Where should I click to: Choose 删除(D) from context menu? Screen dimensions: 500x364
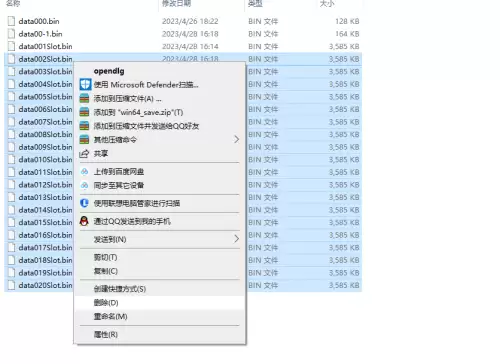[x=160, y=303]
